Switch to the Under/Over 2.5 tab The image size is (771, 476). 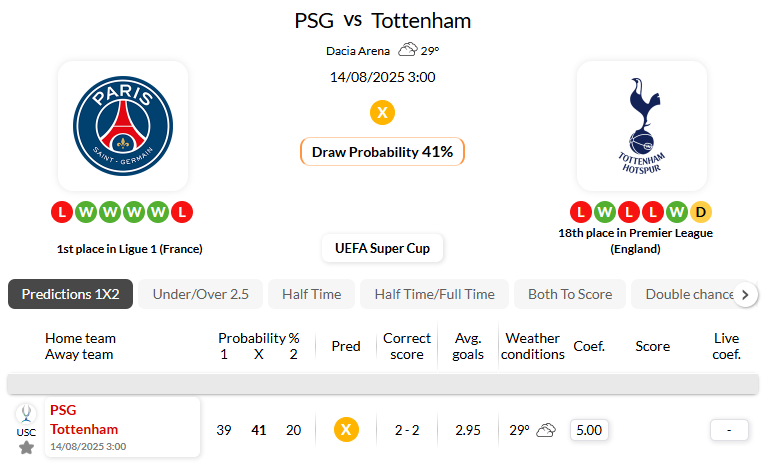pos(200,294)
